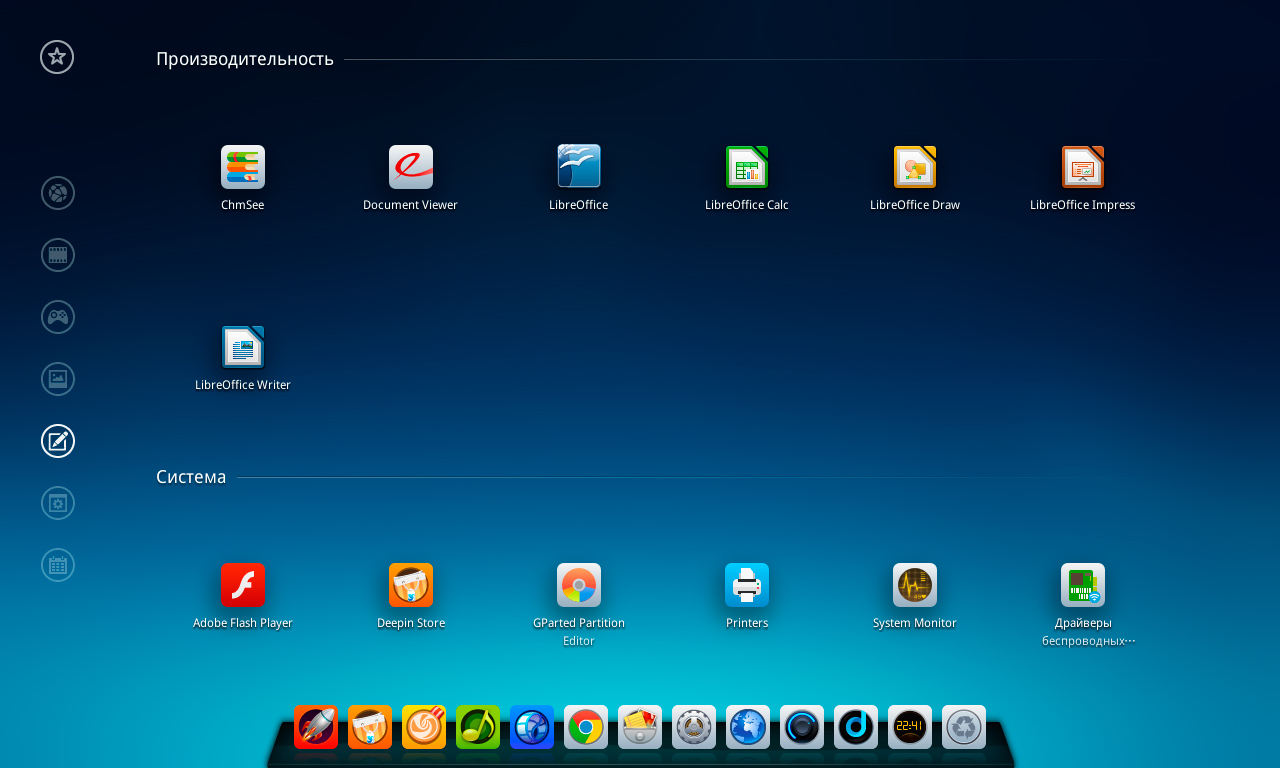This screenshot has height=768, width=1280.
Task: Select the picture graphics category icon
Action: [x=58, y=379]
